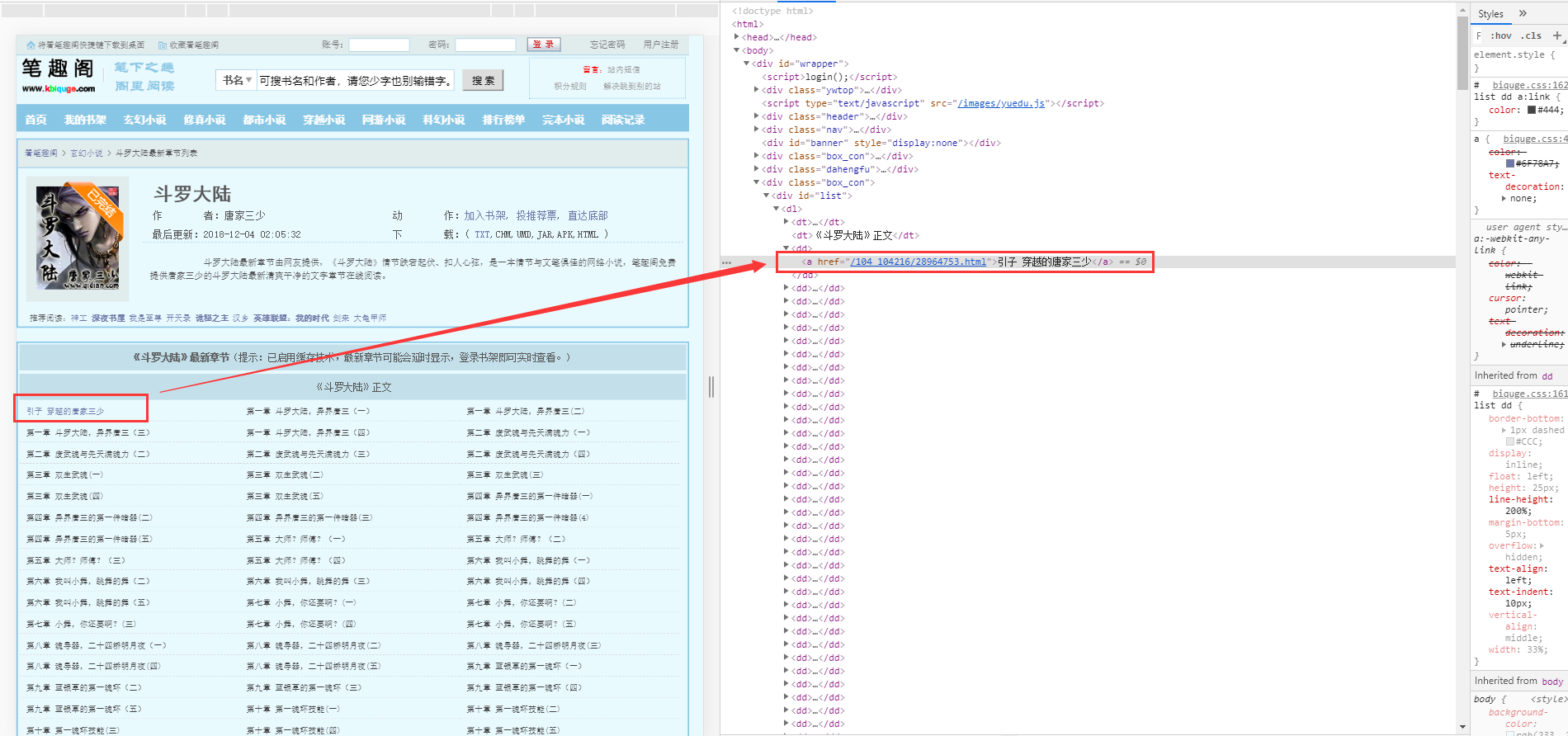Open 都市小说 category in the nav bar
Screen dimensions: 1568x736
tap(264, 120)
